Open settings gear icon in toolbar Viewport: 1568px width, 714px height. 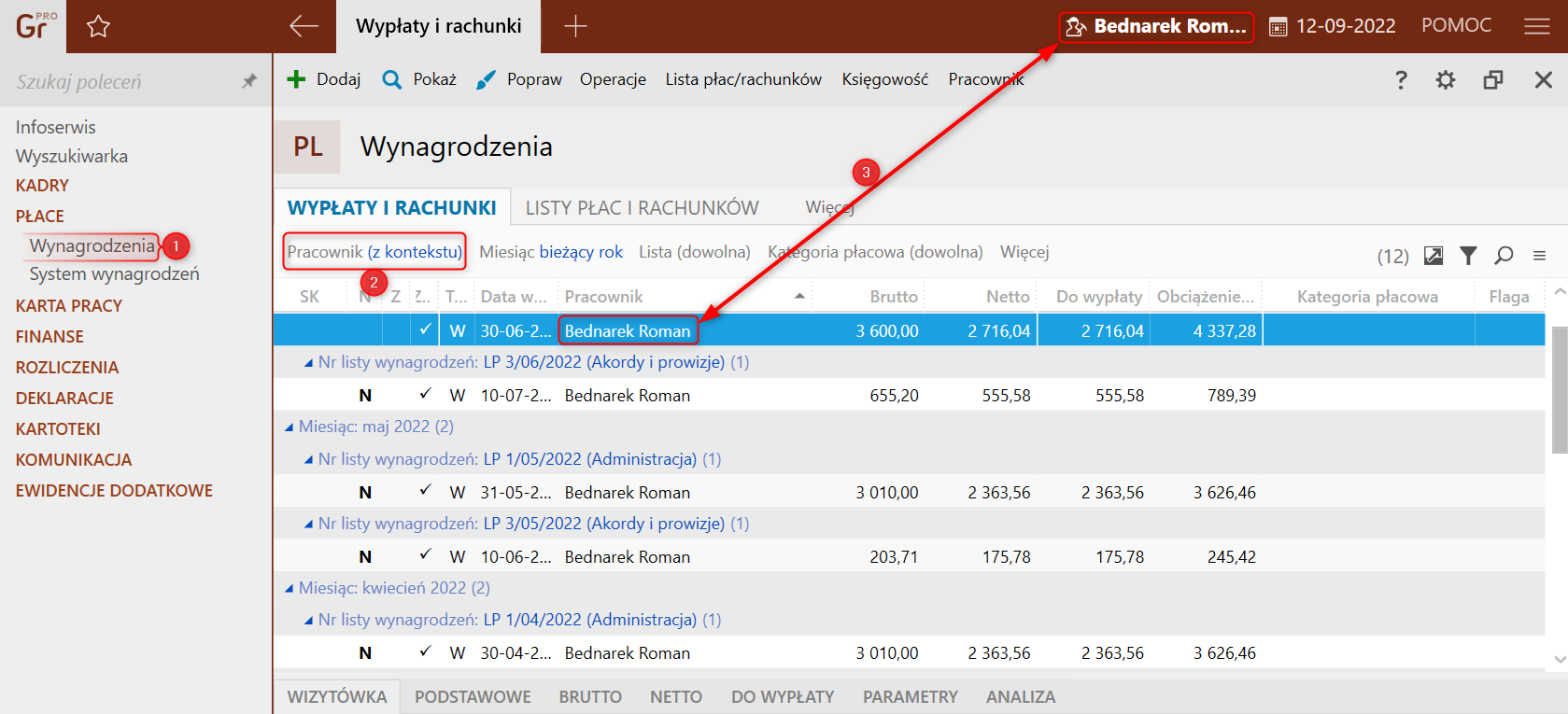point(1446,79)
